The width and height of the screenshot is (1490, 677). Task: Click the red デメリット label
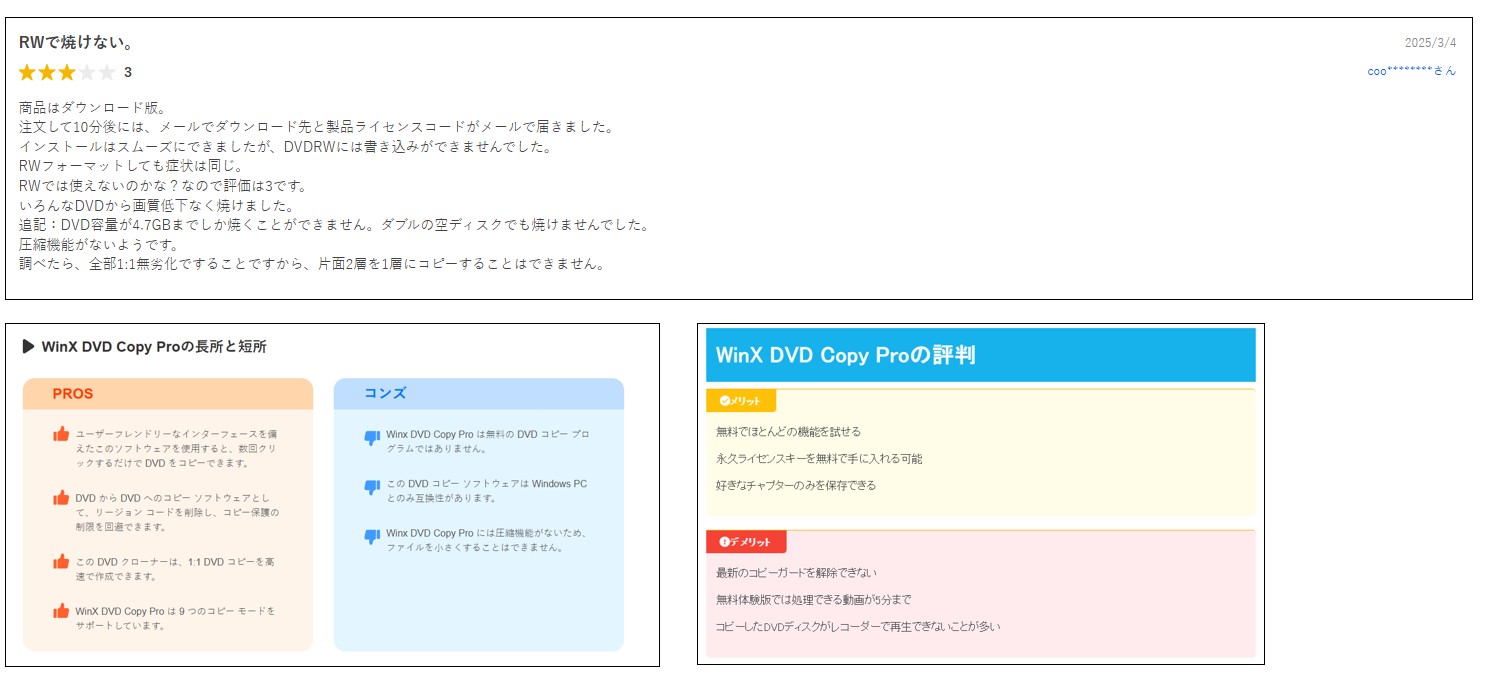tap(746, 542)
